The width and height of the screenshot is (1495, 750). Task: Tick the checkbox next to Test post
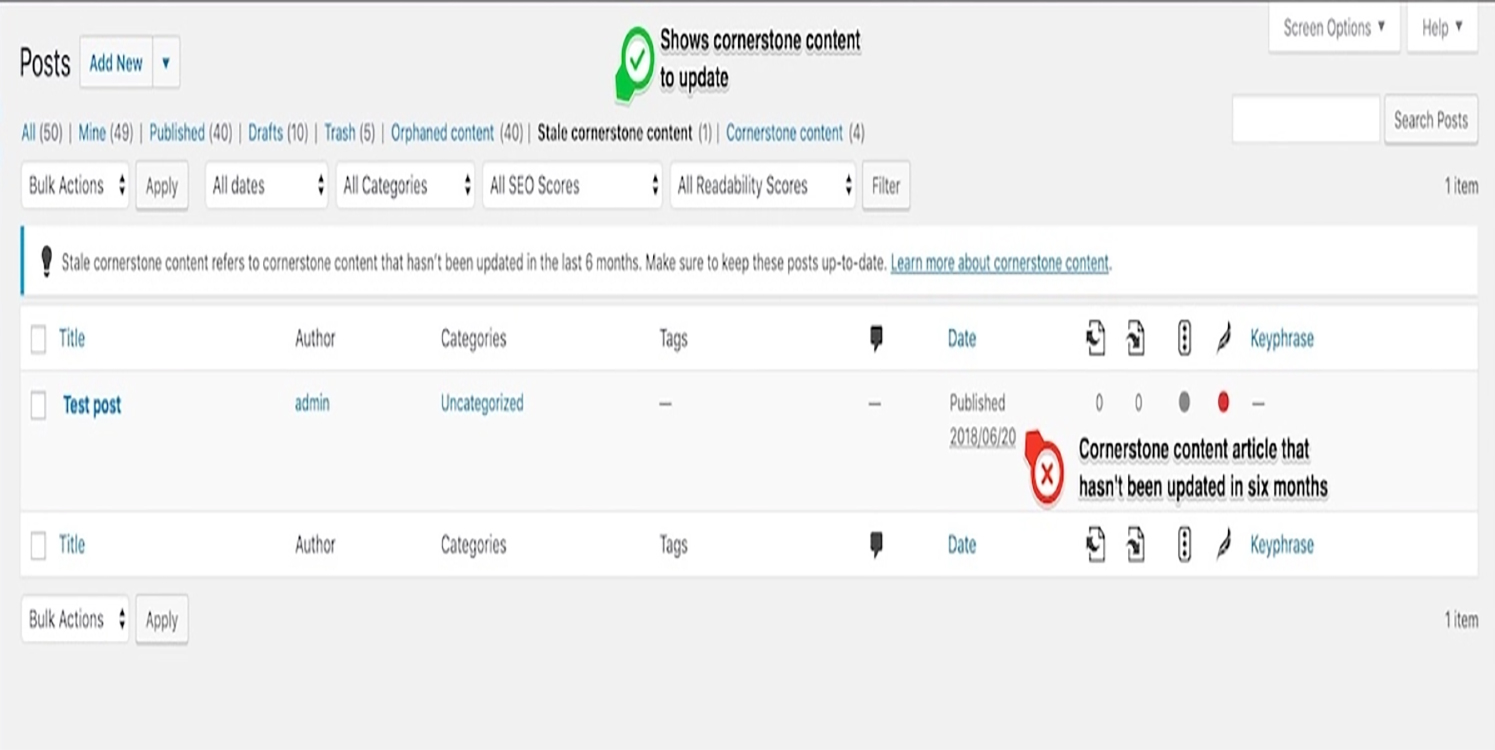click(38, 405)
